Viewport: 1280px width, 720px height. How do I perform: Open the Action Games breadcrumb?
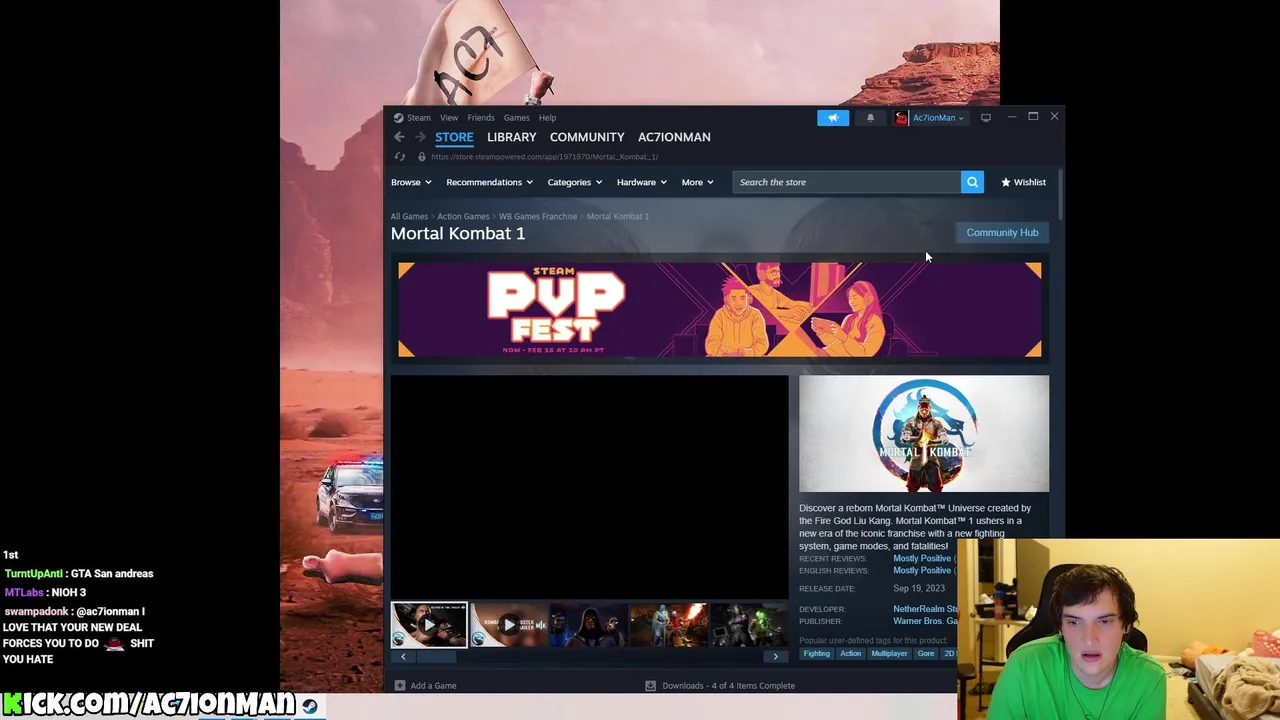[463, 216]
